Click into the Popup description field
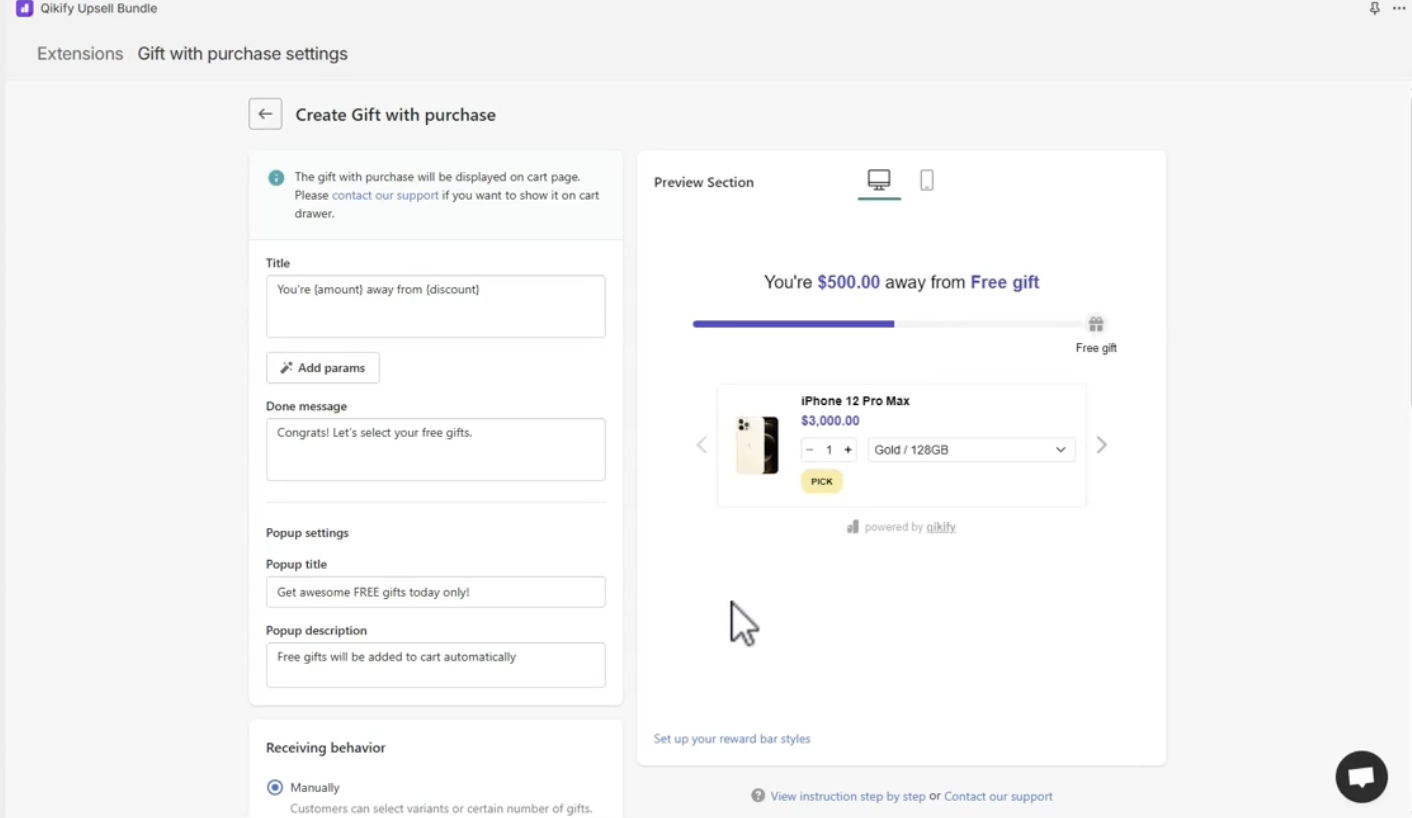 pos(436,665)
